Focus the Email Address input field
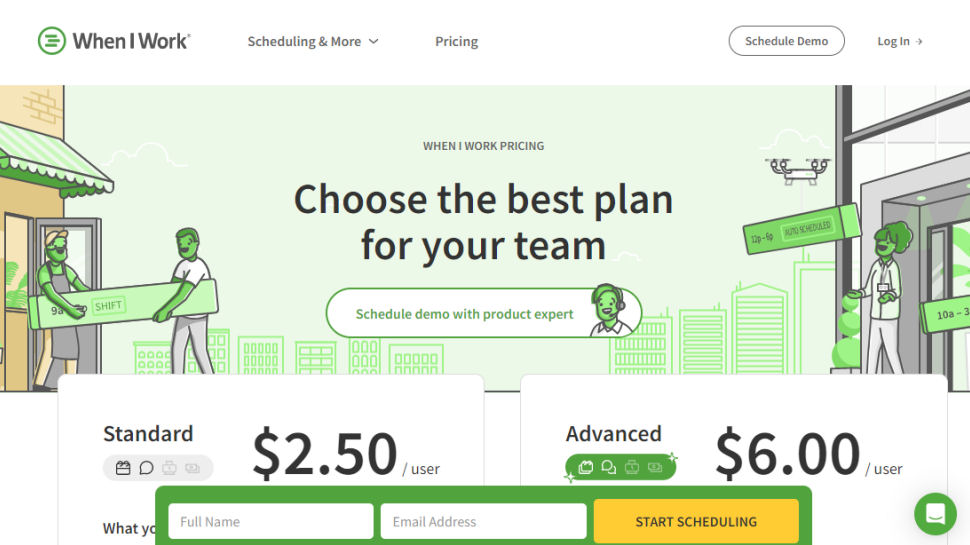Image resolution: width=970 pixels, height=545 pixels. [484, 521]
